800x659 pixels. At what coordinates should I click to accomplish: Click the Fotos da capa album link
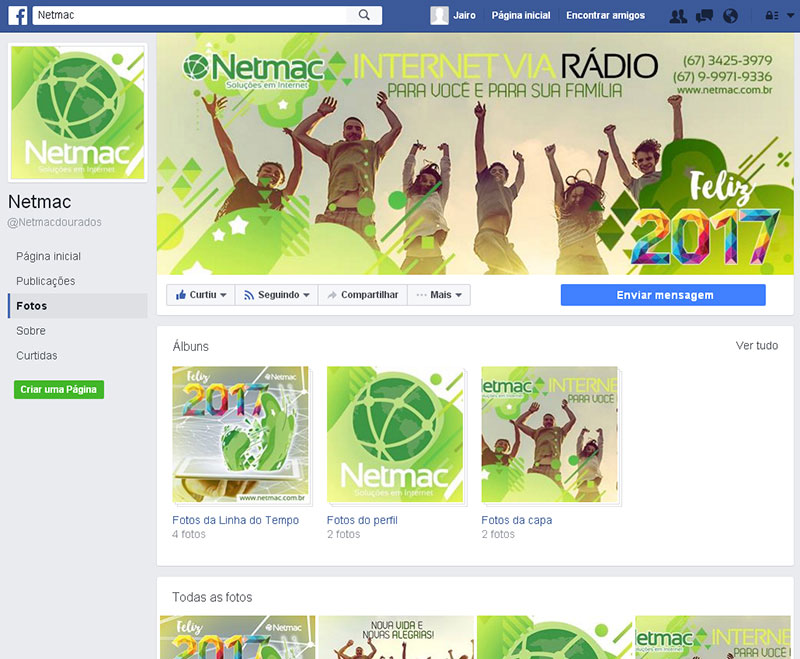tap(516, 520)
